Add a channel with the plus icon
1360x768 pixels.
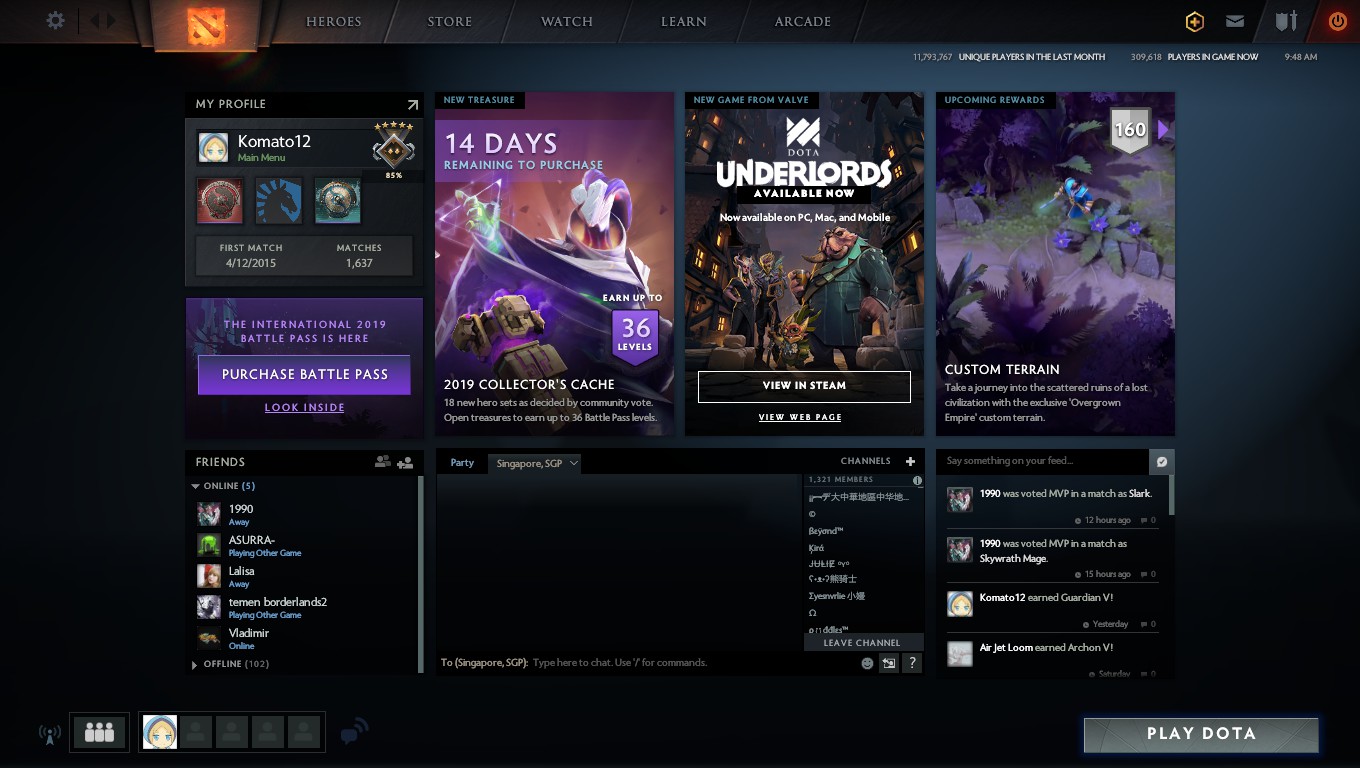pos(910,461)
